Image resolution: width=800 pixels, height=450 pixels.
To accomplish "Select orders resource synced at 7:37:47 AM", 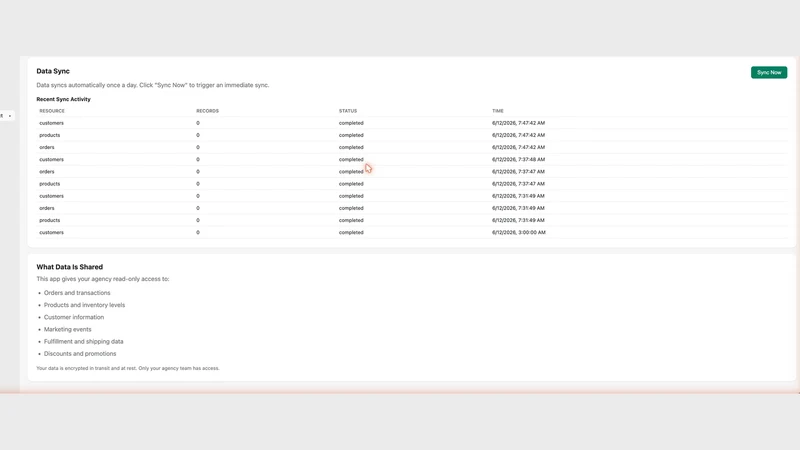I will click(x=46, y=172).
